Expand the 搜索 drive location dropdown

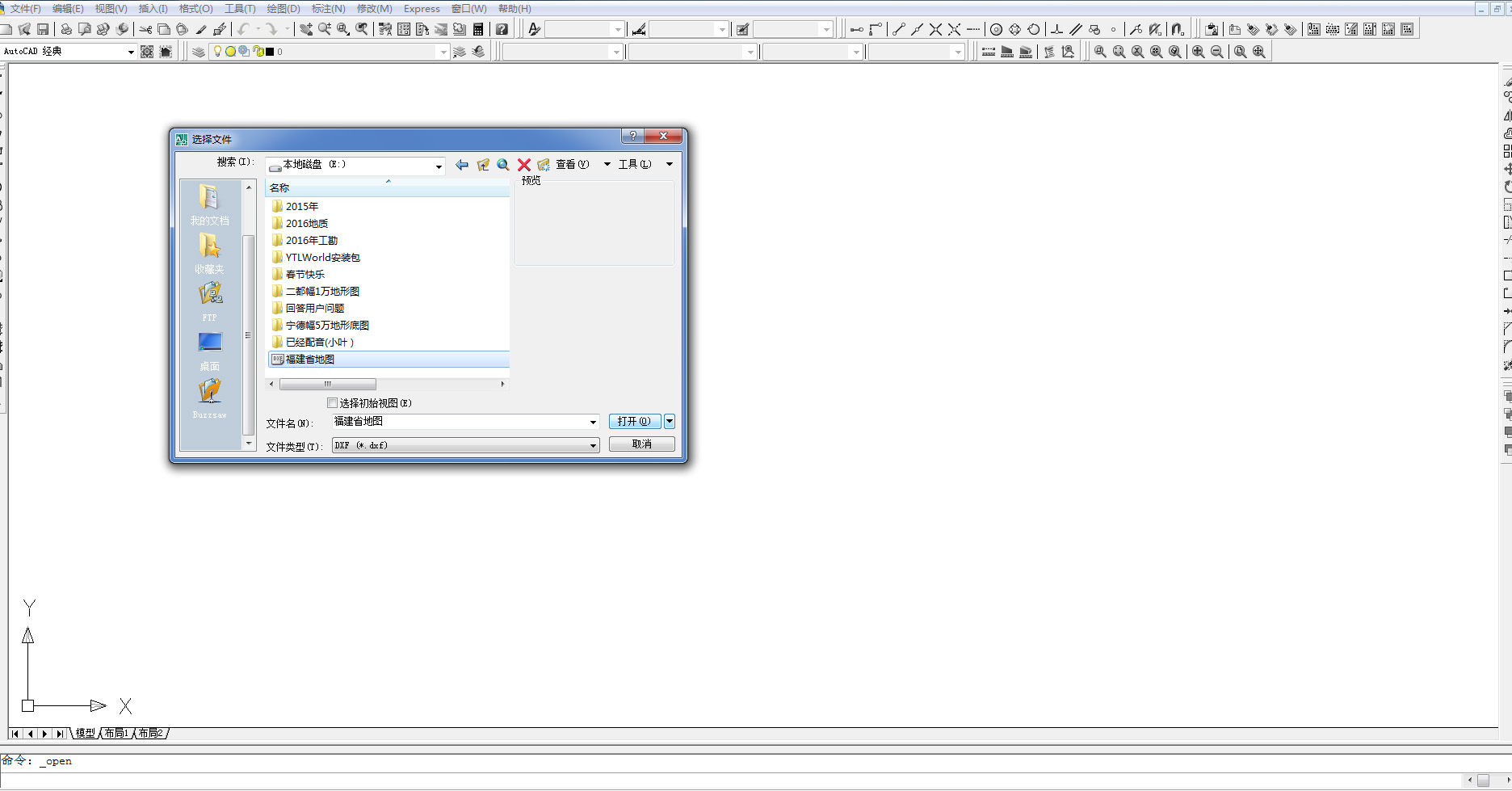[439, 166]
